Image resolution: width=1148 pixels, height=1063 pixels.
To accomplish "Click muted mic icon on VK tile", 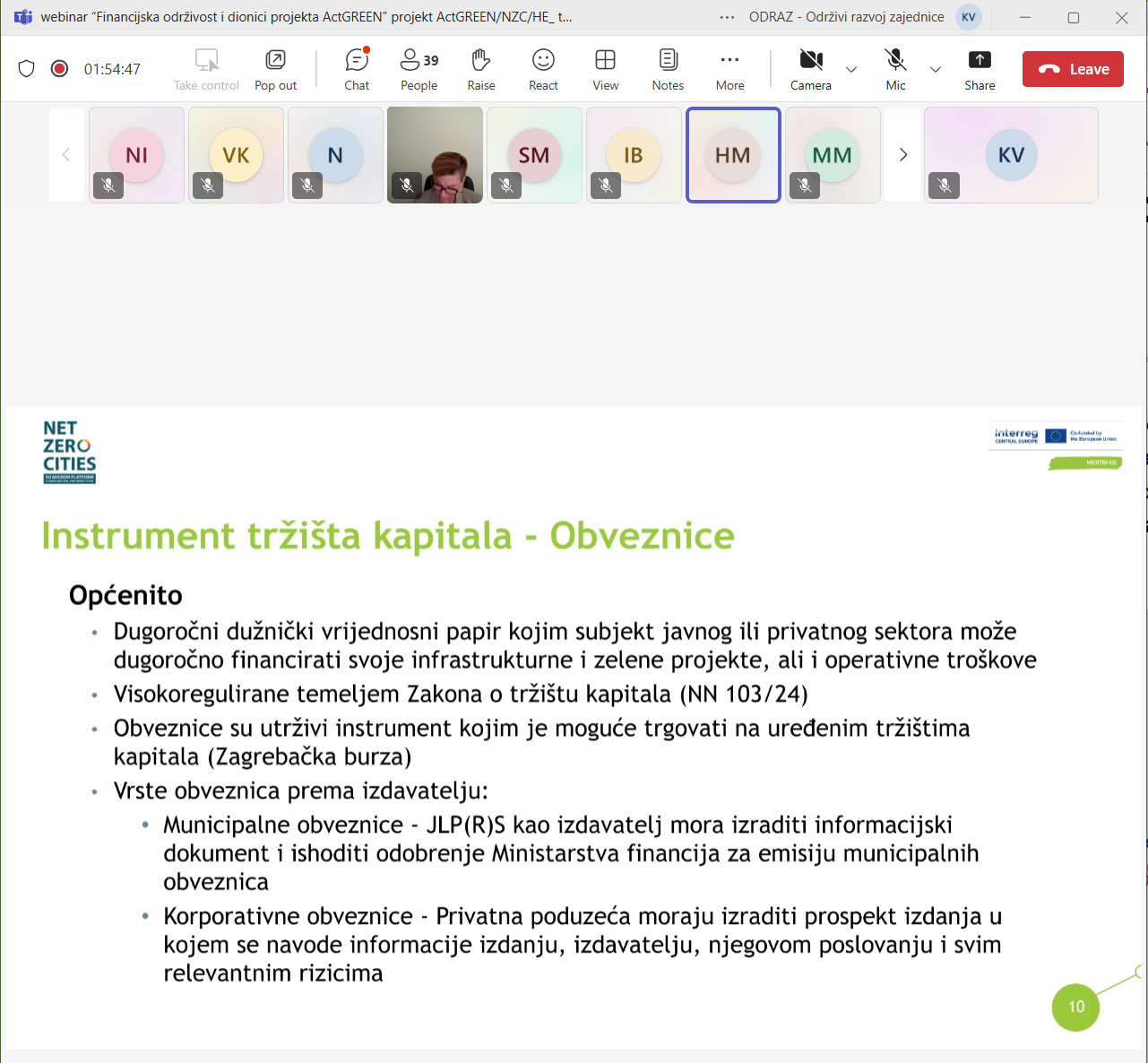I will pos(208,186).
